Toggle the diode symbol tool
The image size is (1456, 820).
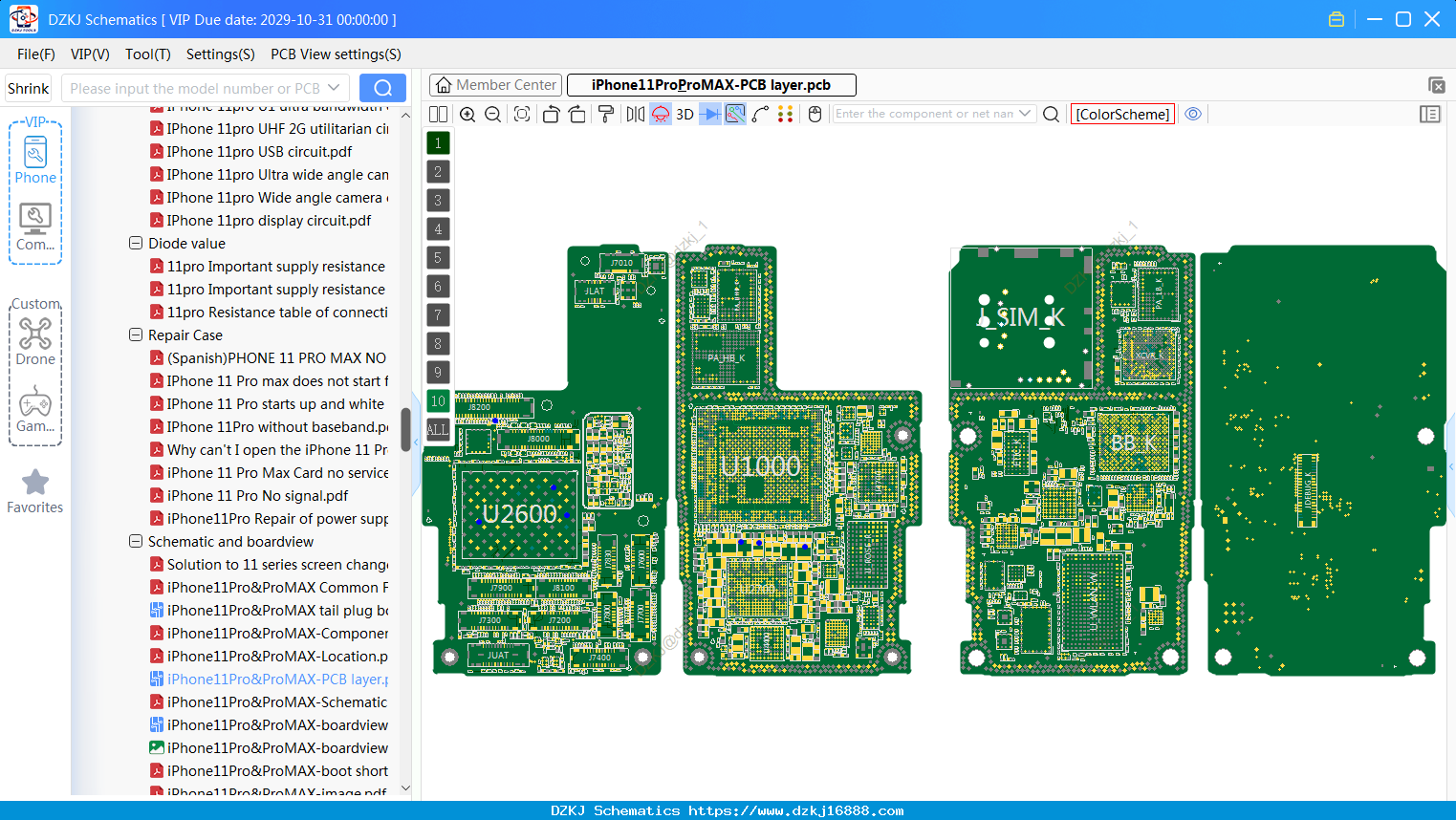click(x=710, y=114)
